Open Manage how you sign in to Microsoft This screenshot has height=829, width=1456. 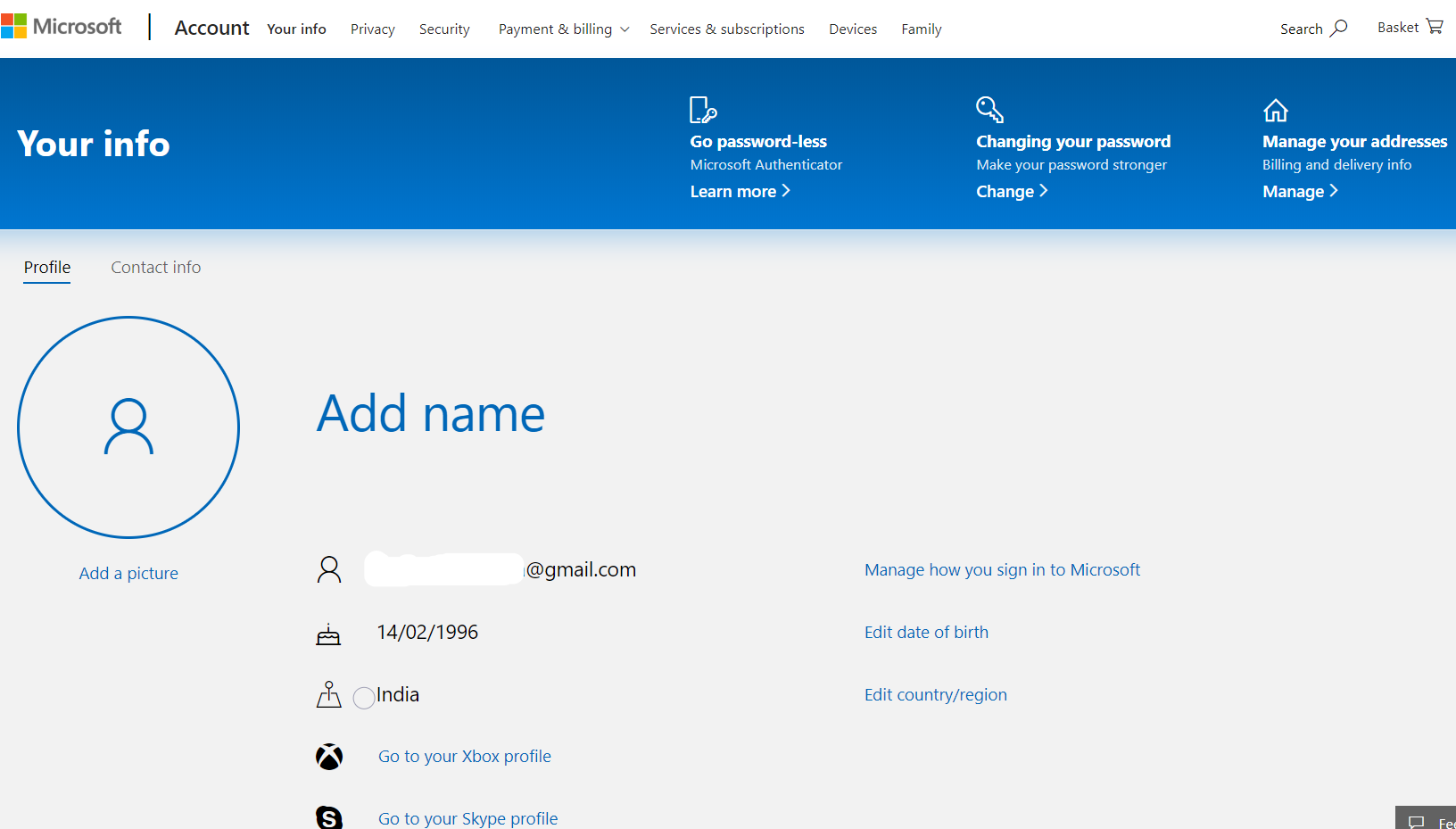1002,569
